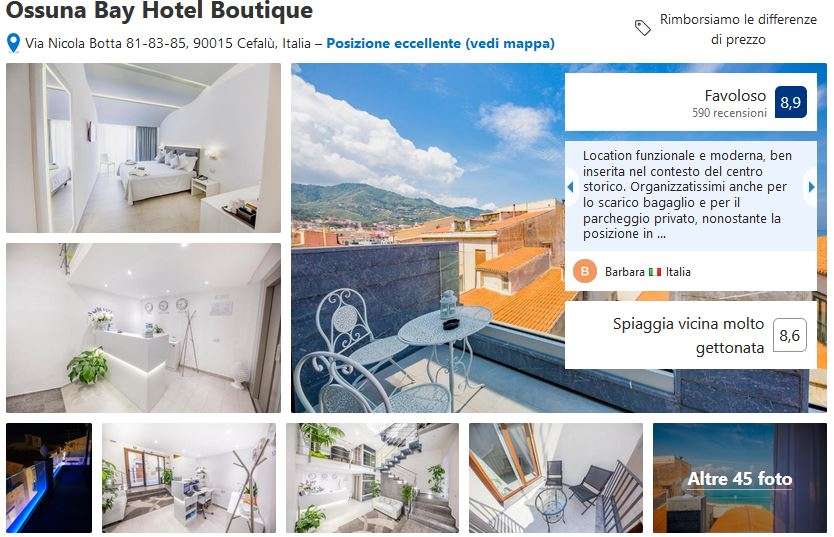This screenshot has height=537, width=834.
Task: Open the bedroom photo thumbnail
Action: click(x=143, y=148)
